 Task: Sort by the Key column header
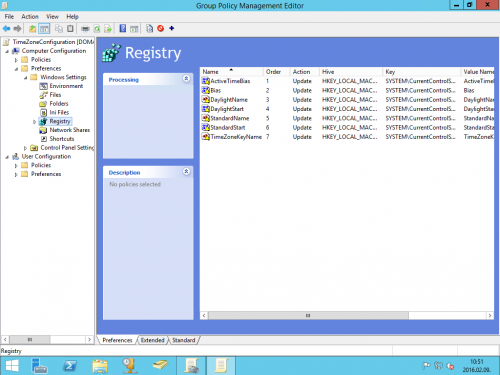click(x=422, y=72)
